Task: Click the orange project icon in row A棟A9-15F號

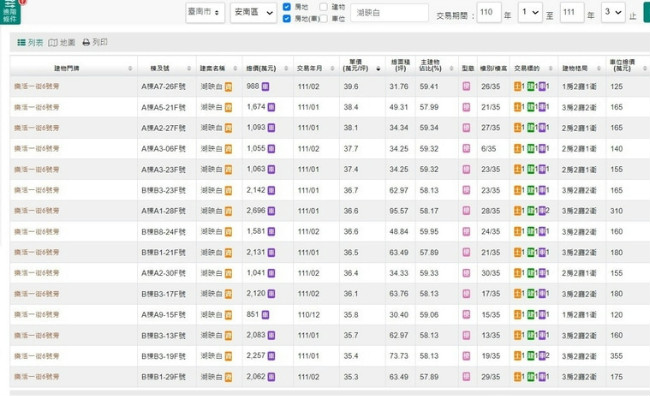Action: [x=228, y=315]
